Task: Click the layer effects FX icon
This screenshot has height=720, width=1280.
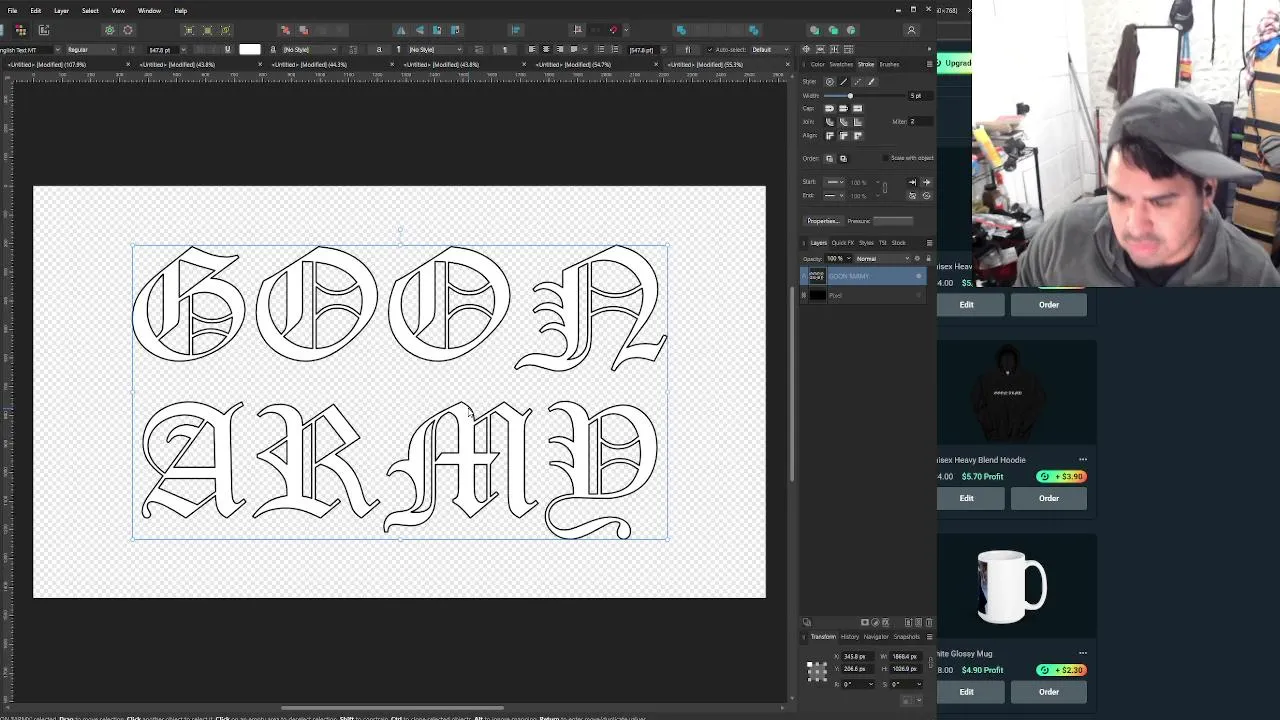Action: coord(885,623)
